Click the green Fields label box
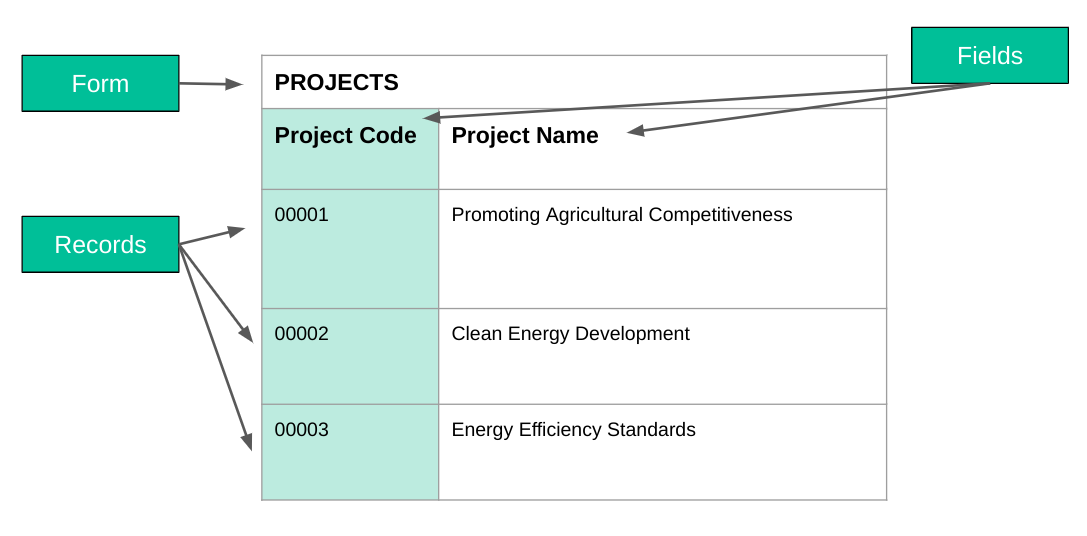The height and width of the screenshot is (536, 1087). [989, 55]
